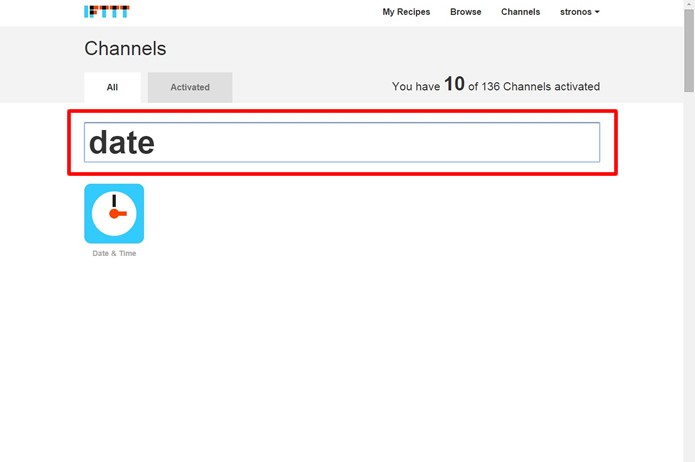This screenshot has height=462, width=695.
Task: Expand the caret arrow beside stronos
Action: pyautogui.click(x=597, y=12)
